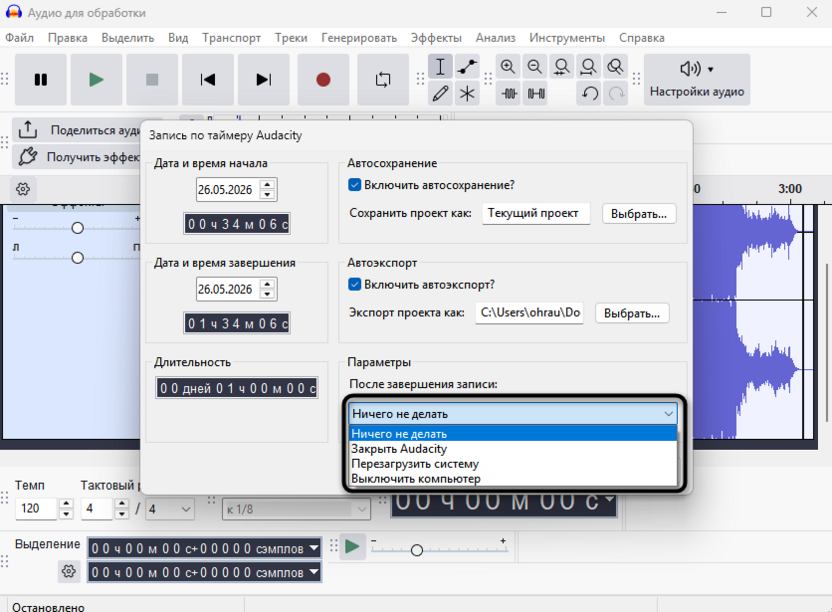Start playback with the green Play button
This screenshot has width=832, height=612.
pyautogui.click(x=96, y=80)
